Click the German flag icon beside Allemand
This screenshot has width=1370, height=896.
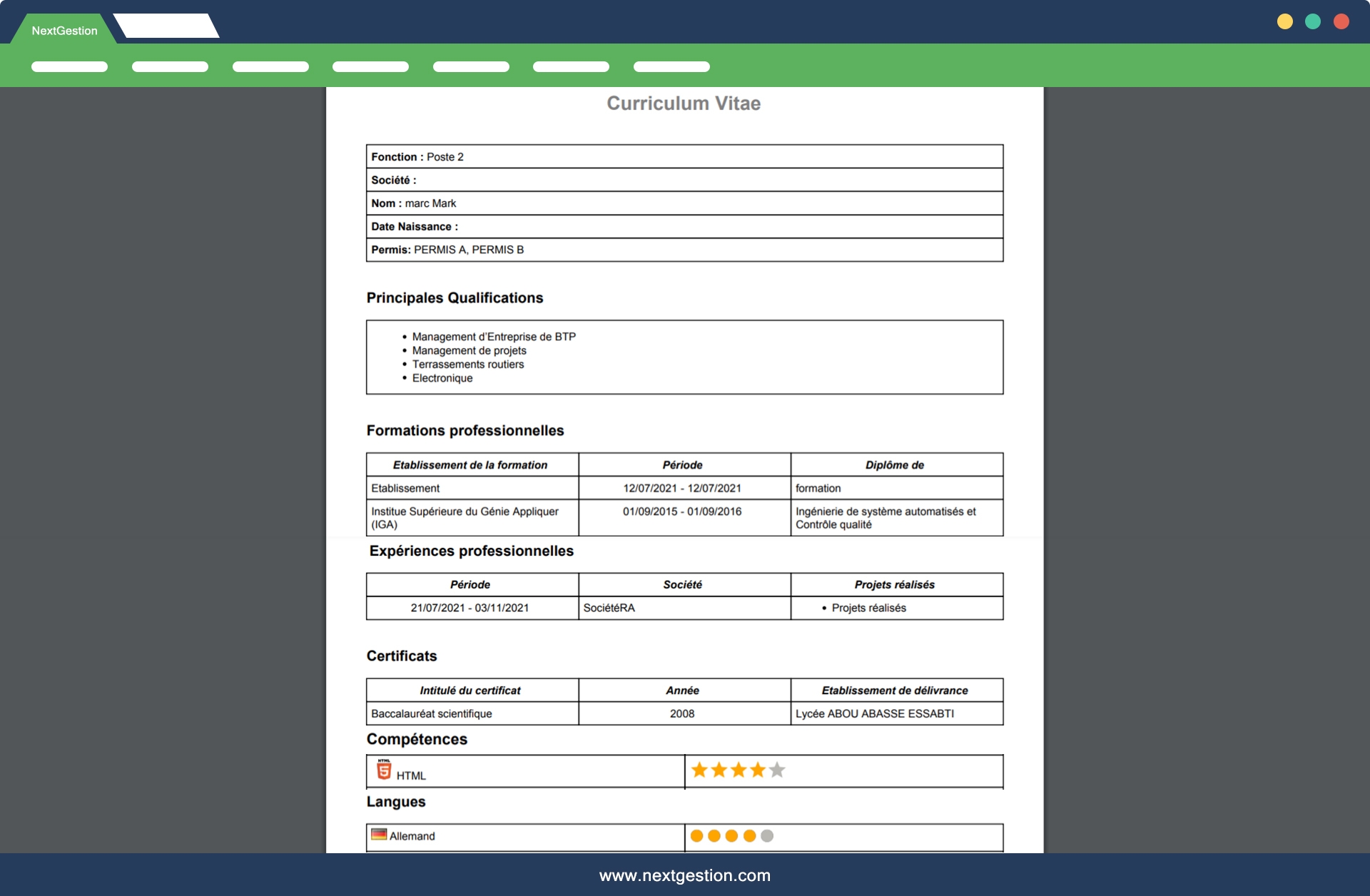pos(379,834)
